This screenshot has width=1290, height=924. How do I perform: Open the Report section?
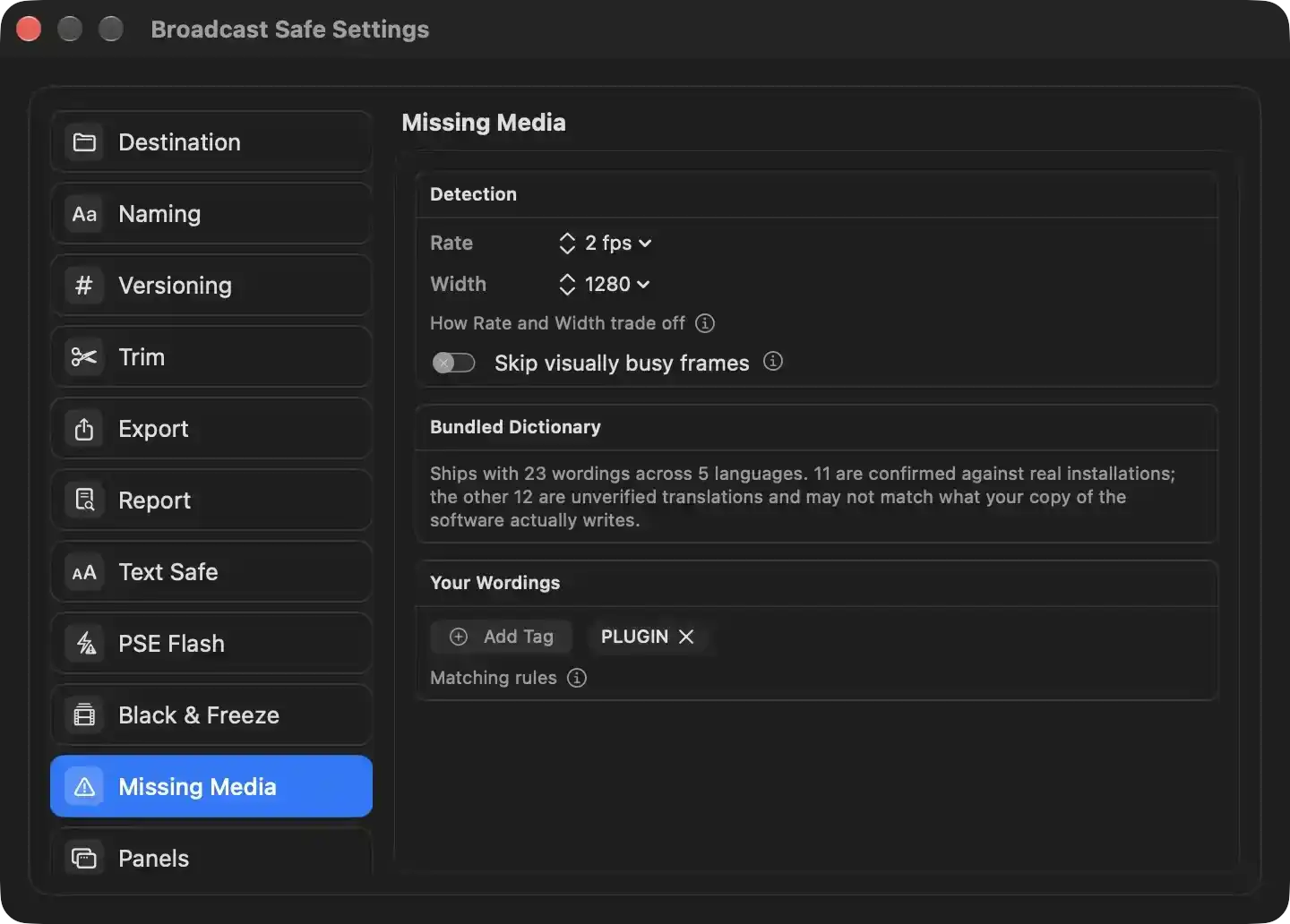click(211, 500)
